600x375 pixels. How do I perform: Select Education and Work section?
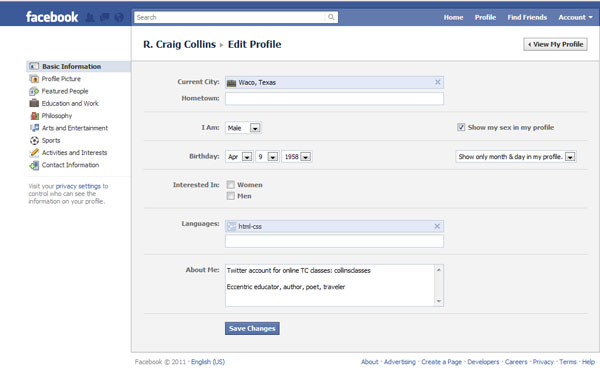tap(70, 103)
